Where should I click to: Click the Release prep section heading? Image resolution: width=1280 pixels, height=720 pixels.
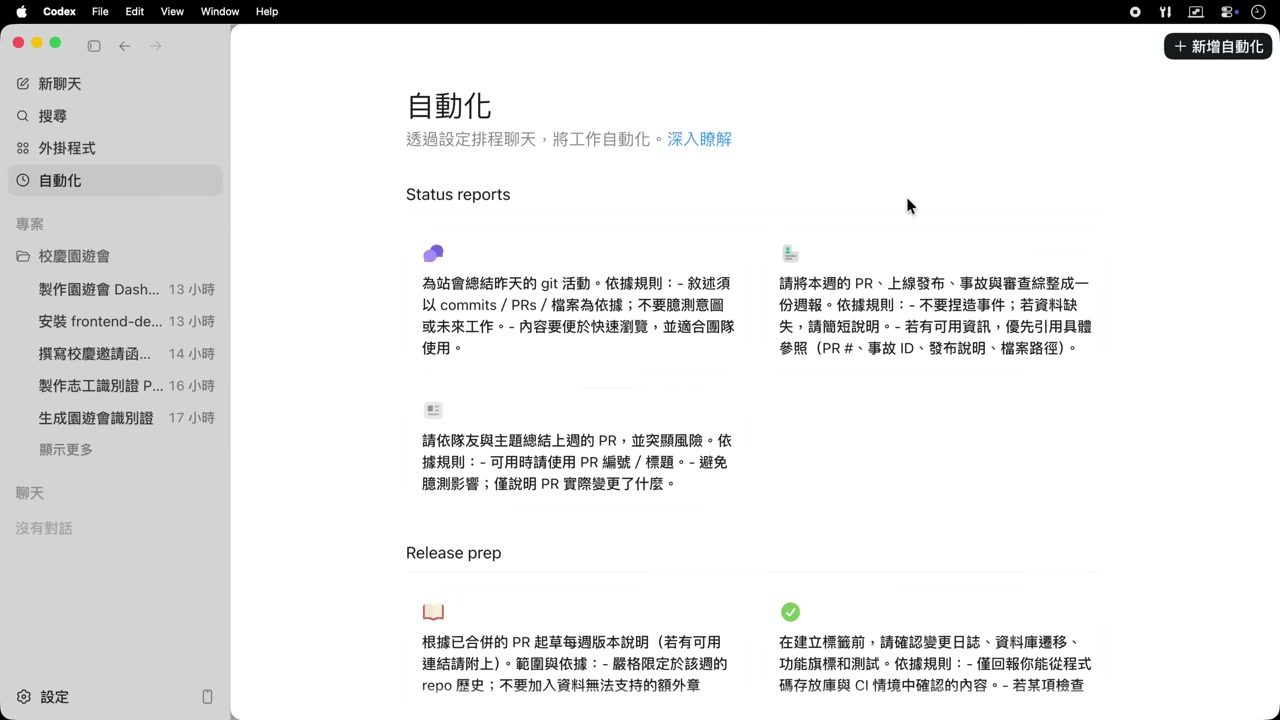coord(454,553)
